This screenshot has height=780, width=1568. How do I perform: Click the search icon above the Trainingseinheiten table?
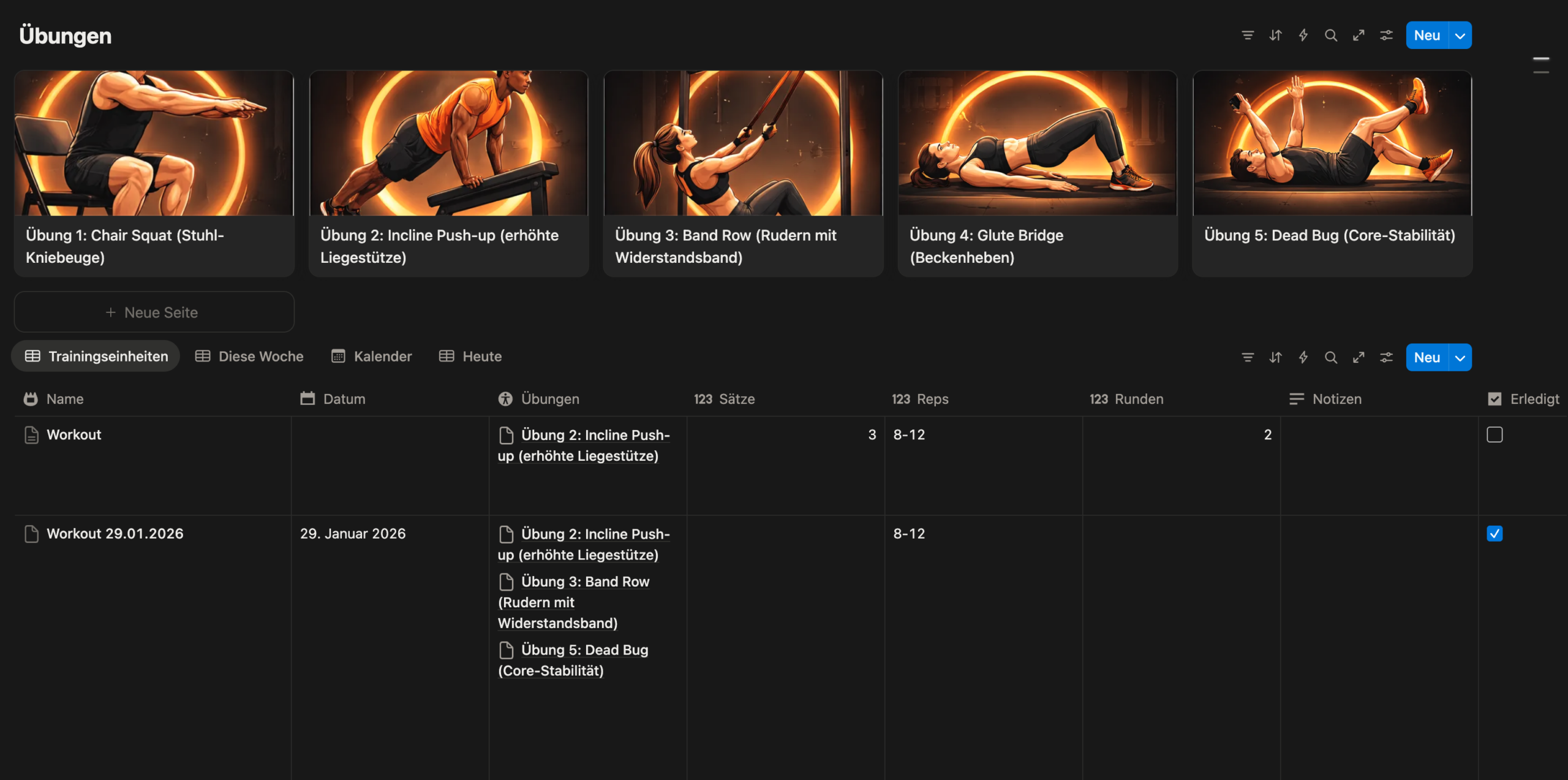tap(1330, 357)
